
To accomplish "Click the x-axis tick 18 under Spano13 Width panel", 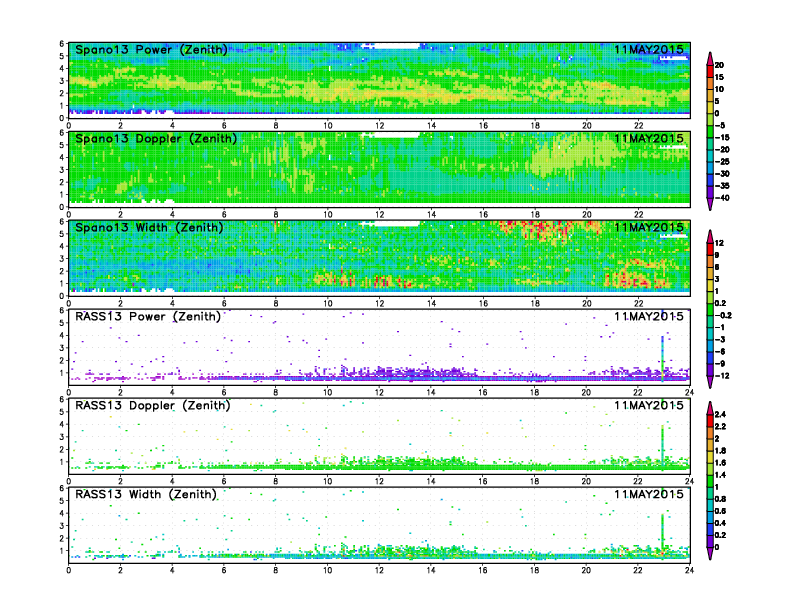I will pos(534,304).
